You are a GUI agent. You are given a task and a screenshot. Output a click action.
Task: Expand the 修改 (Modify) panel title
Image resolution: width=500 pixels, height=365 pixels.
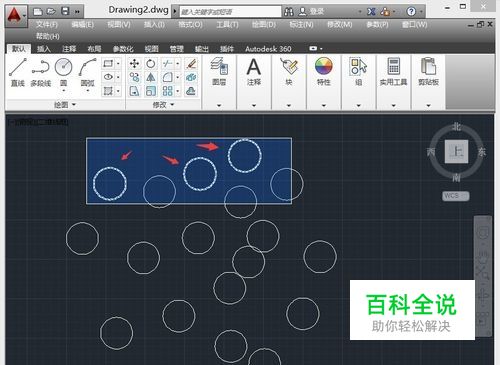(163, 105)
